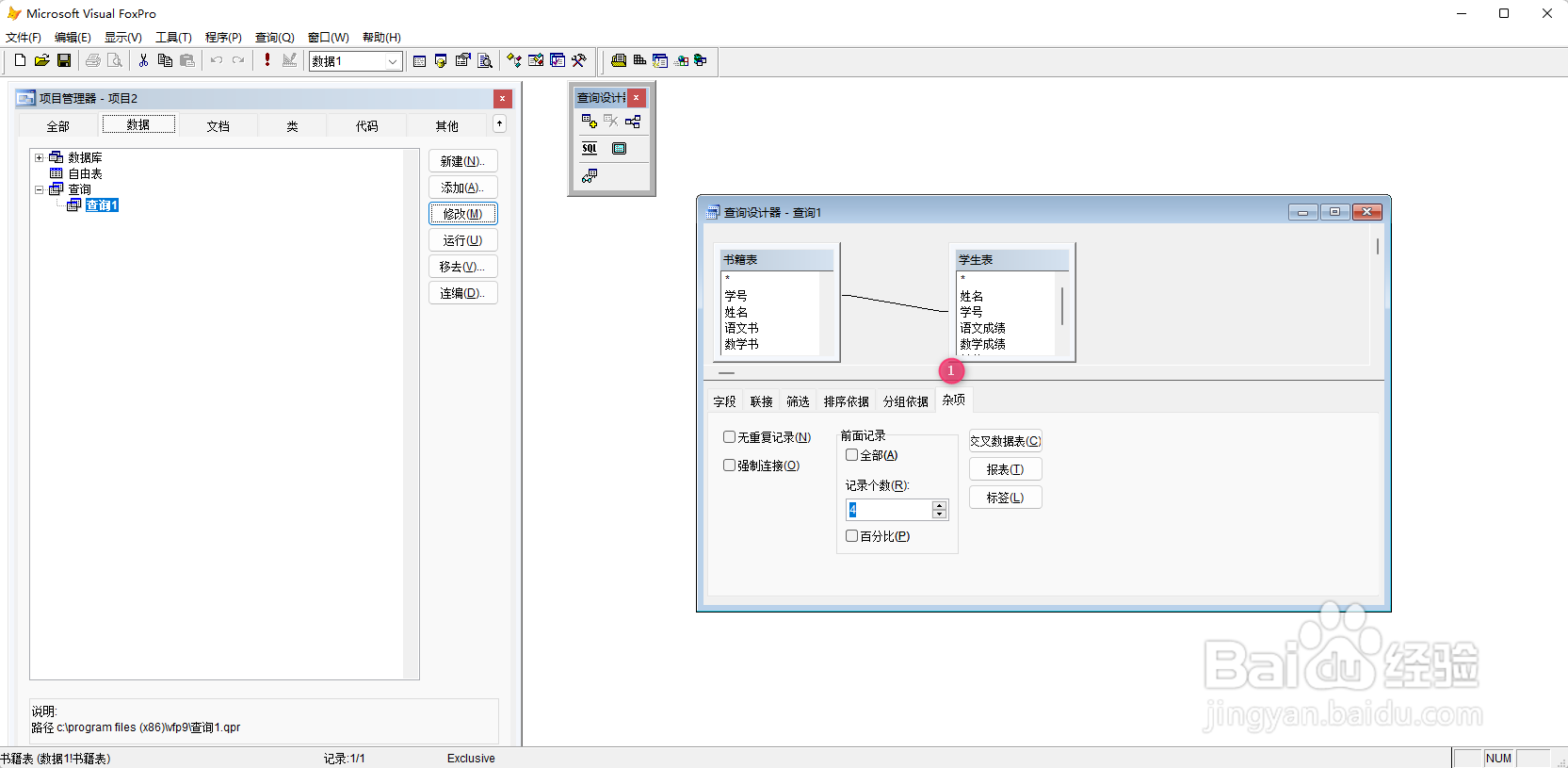Screen dimensions: 1568x768
Task: Click the Copy toolbar icon
Action: [165, 60]
